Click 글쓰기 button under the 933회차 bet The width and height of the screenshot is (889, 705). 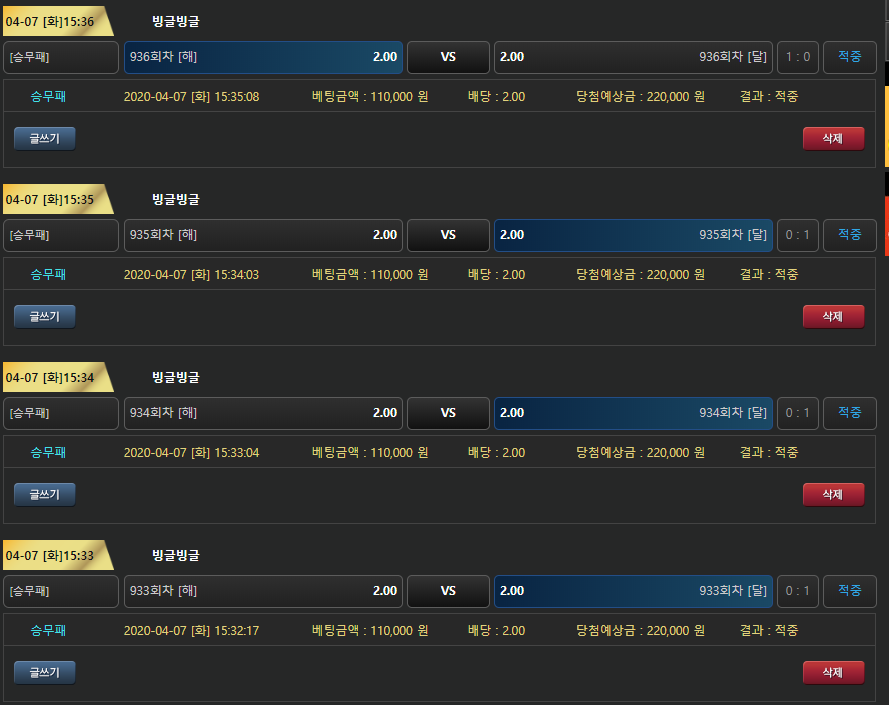[x=45, y=672]
